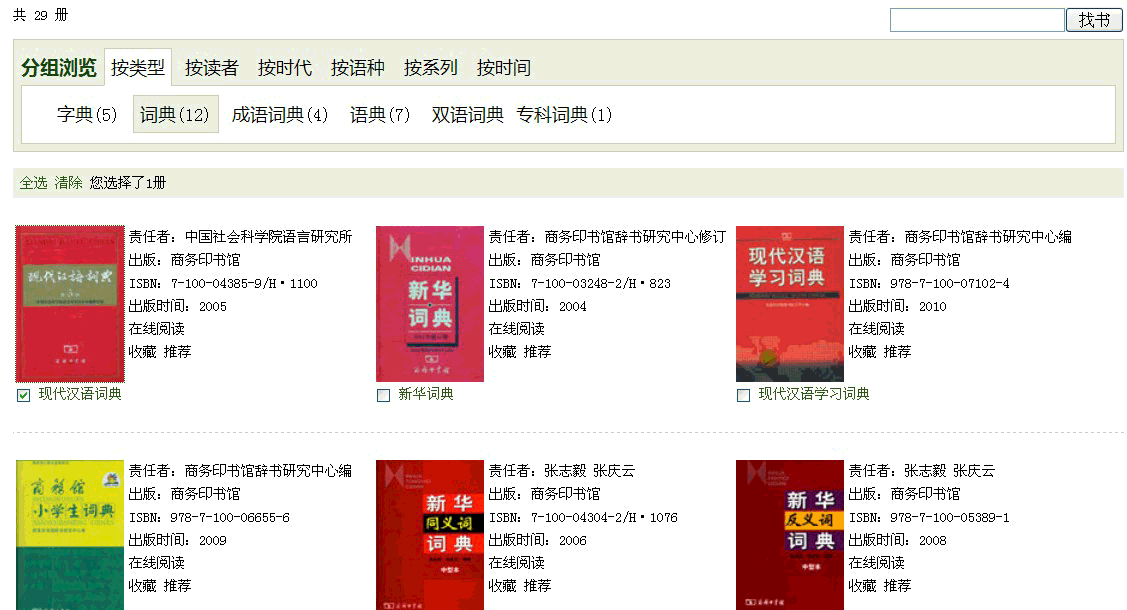
Task: Focus the book search input field
Action: pyautogui.click(x=977, y=20)
